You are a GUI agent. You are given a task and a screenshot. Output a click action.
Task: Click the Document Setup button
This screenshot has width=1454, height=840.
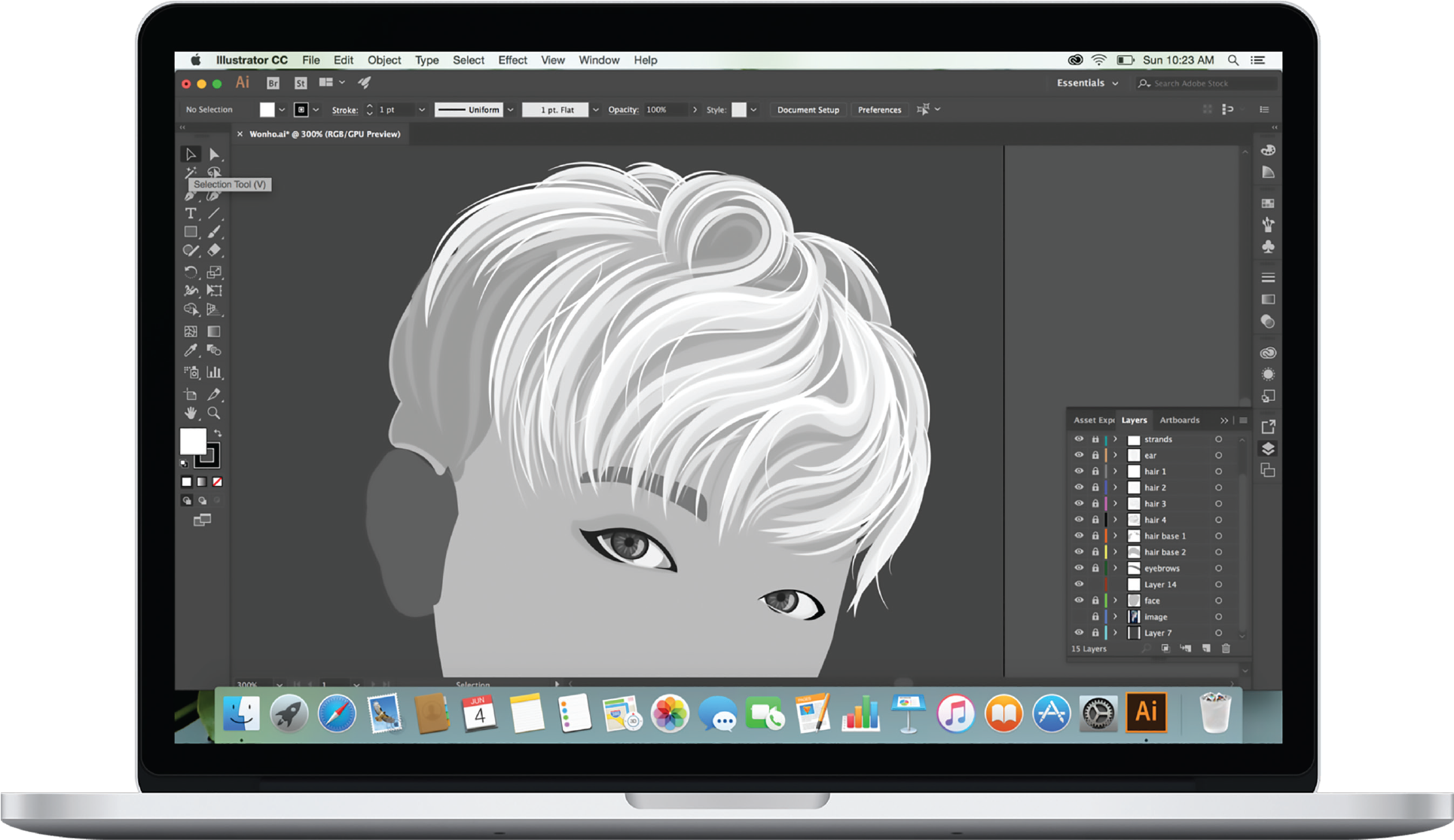(808, 110)
